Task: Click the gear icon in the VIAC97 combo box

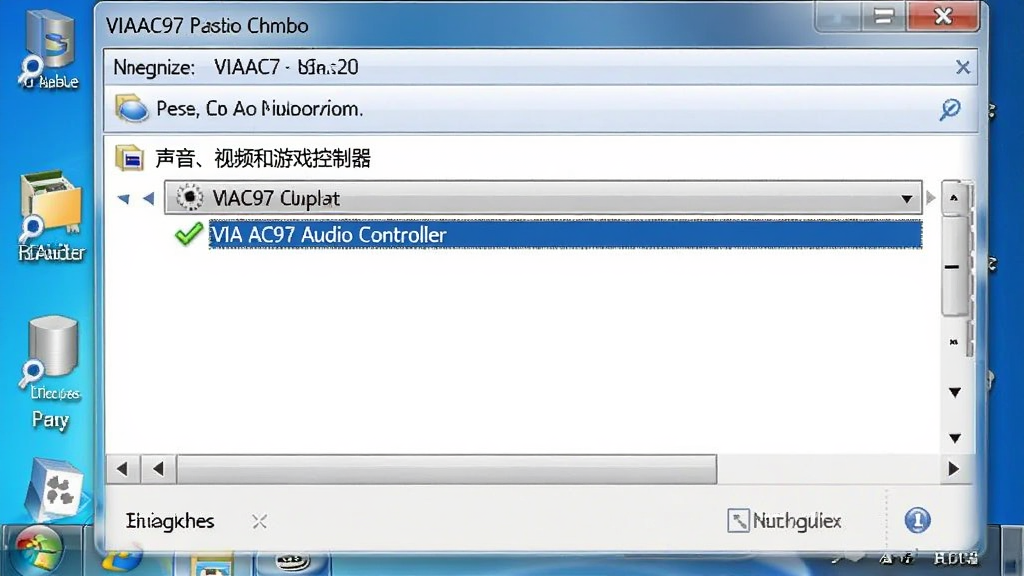Action: pyautogui.click(x=190, y=197)
